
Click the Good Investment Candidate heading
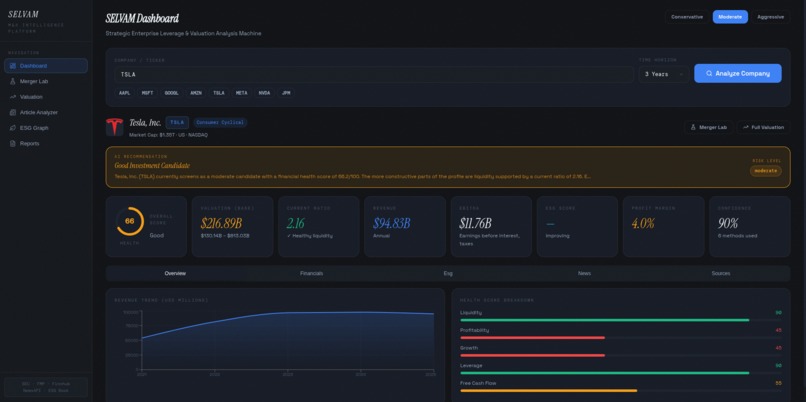click(x=152, y=166)
